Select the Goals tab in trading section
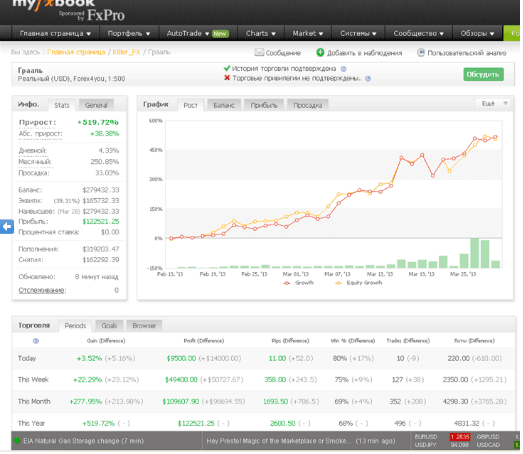This screenshot has width=523, height=454. (x=109, y=326)
